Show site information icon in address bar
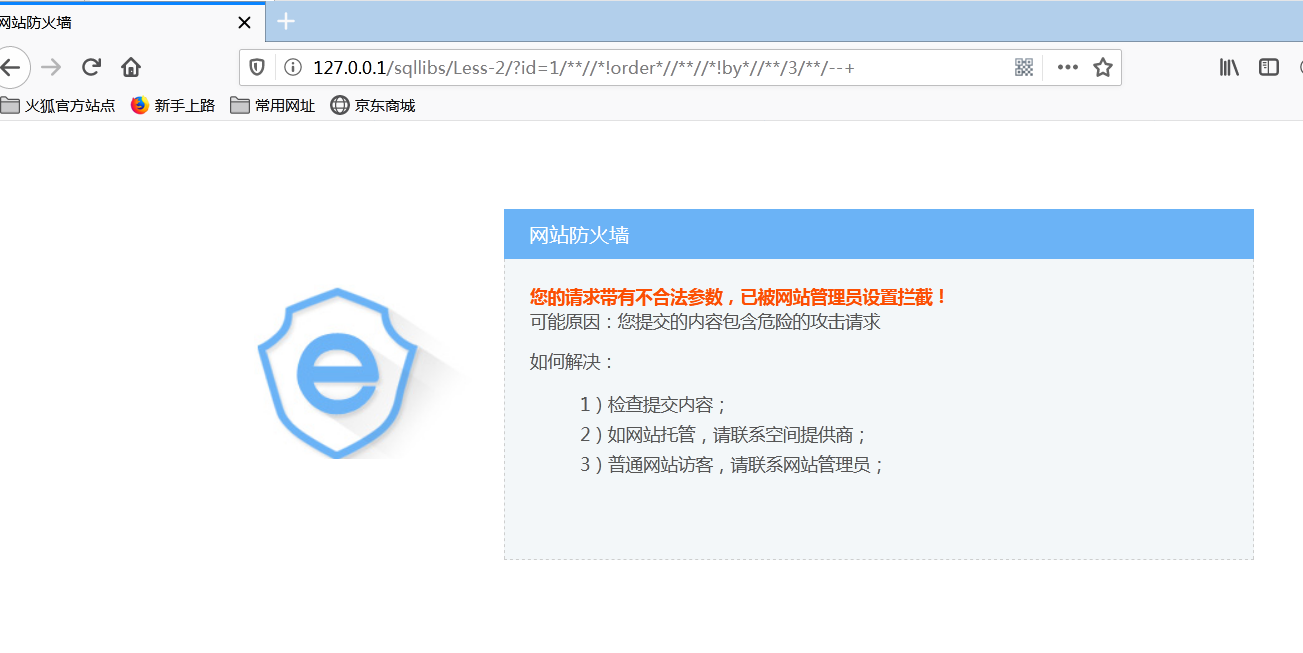Screen dimensions: 1303x653 (x=293, y=67)
